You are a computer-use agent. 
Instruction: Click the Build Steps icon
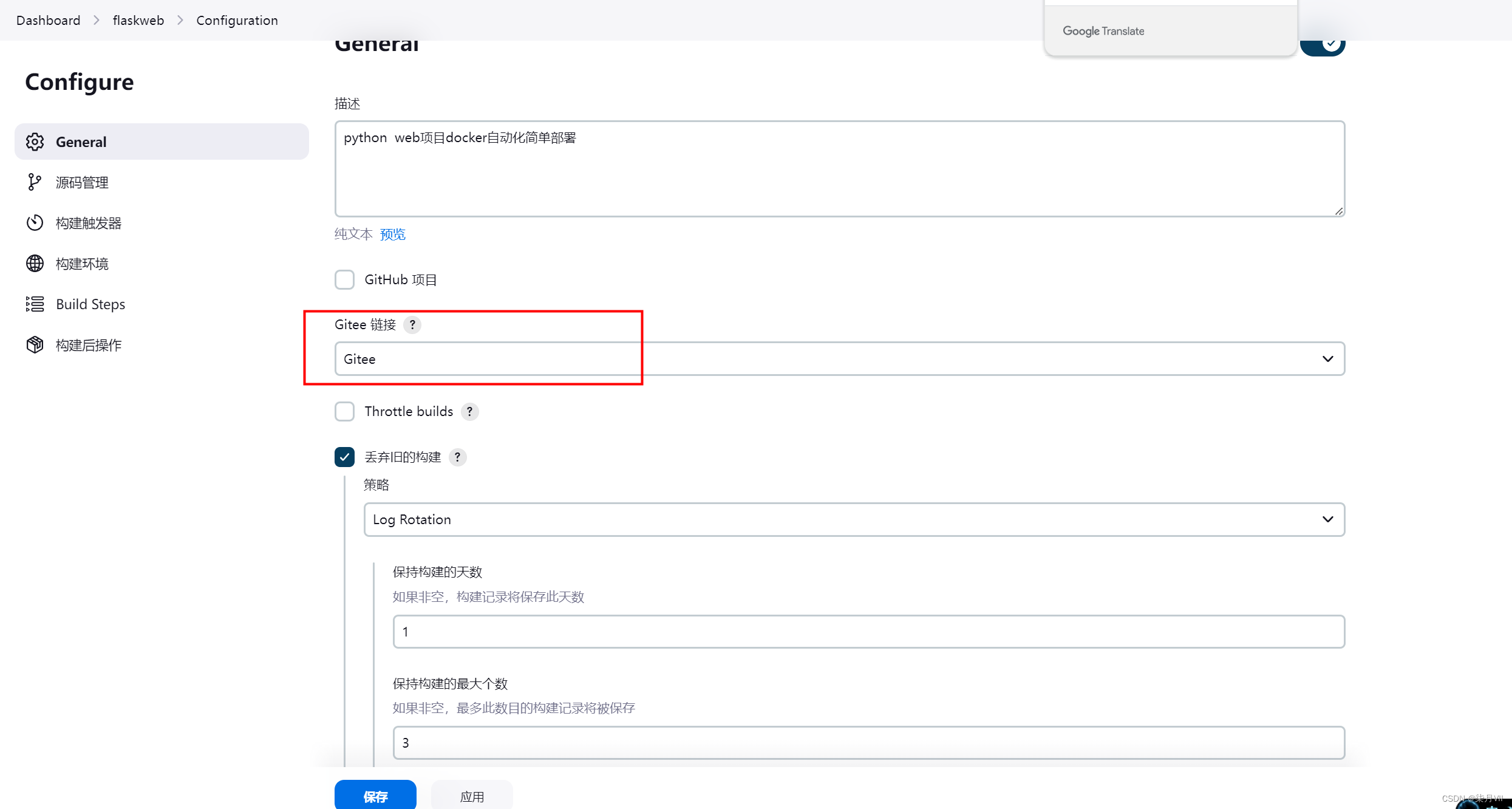point(34,303)
